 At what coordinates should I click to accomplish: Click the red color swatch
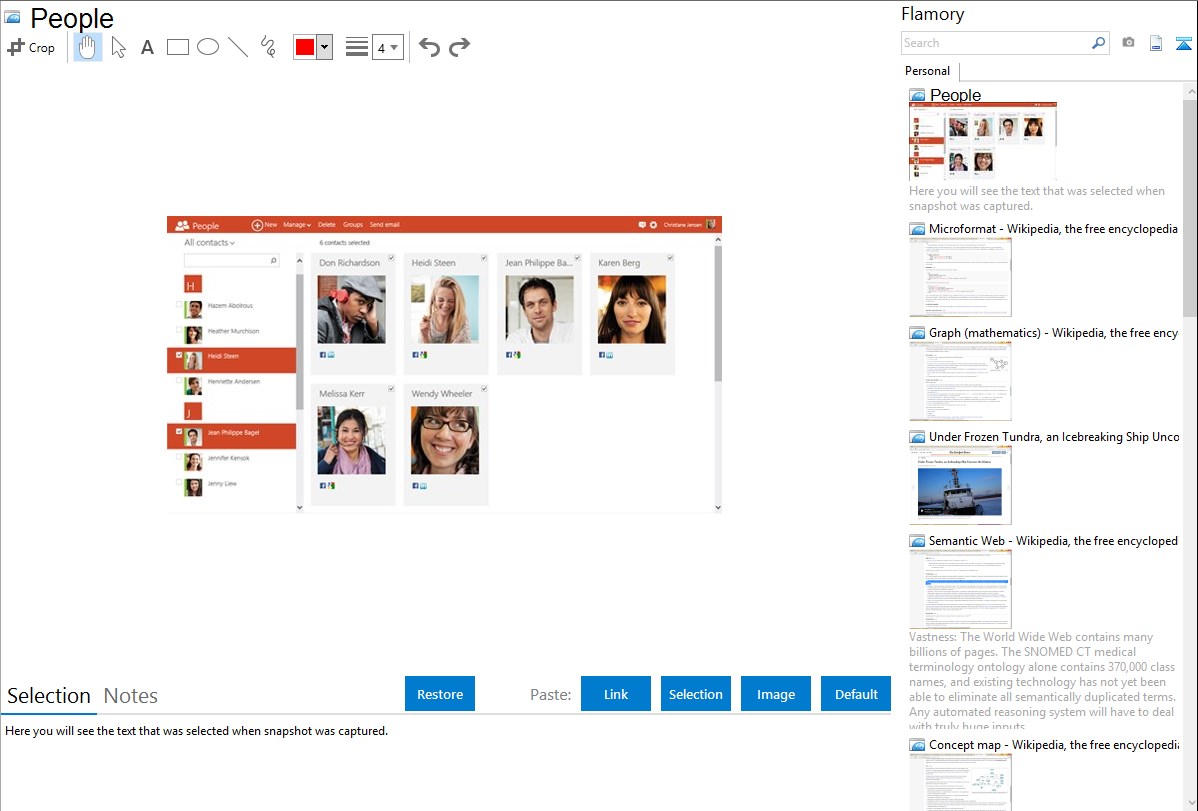click(x=305, y=47)
